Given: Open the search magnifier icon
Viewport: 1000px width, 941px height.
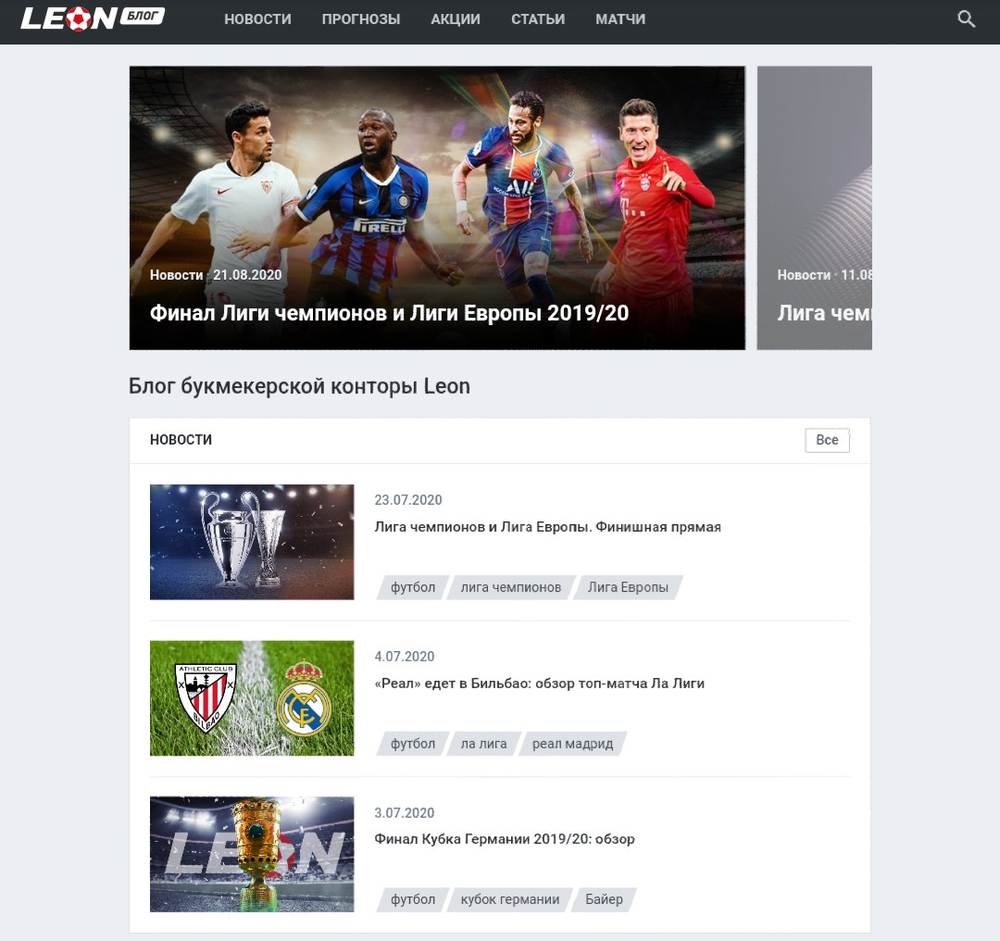Looking at the screenshot, I should pyautogui.click(x=966, y=19).
